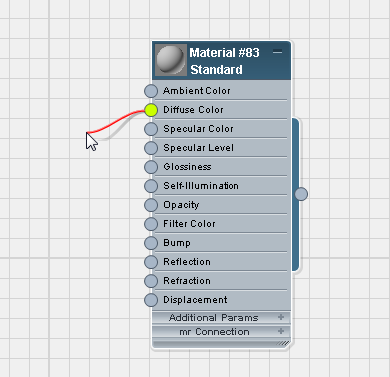This screenshot has width=390, height=377.
Task: Expand the Additional Params rollout
Action: [281, 317]
